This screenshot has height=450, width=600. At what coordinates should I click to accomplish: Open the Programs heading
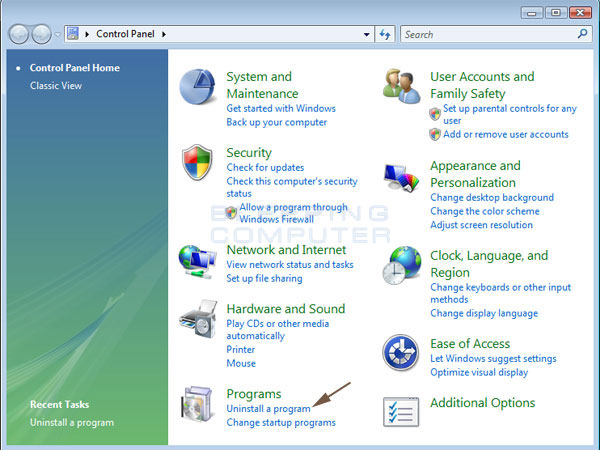click(x=254, y=394)
